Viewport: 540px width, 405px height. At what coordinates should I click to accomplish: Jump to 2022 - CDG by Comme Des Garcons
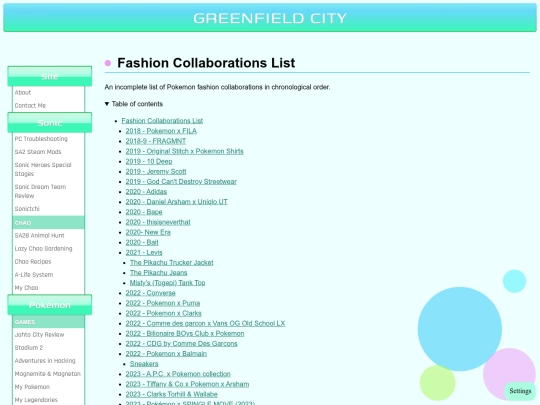(x=181, y=344)
